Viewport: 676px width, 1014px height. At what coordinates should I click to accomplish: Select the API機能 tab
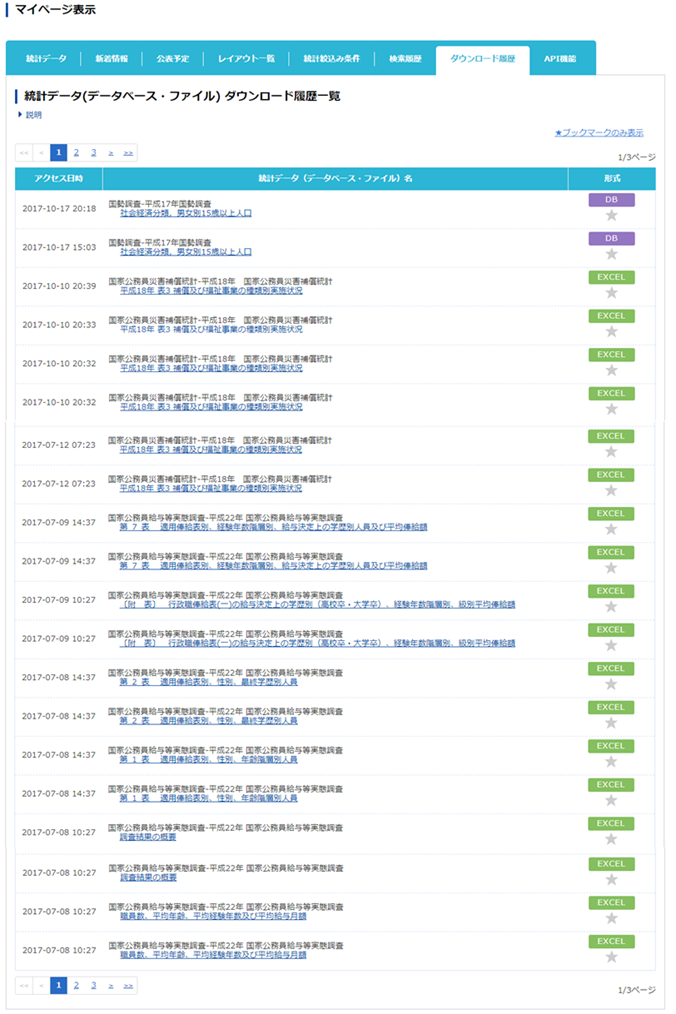pos(563,59)
